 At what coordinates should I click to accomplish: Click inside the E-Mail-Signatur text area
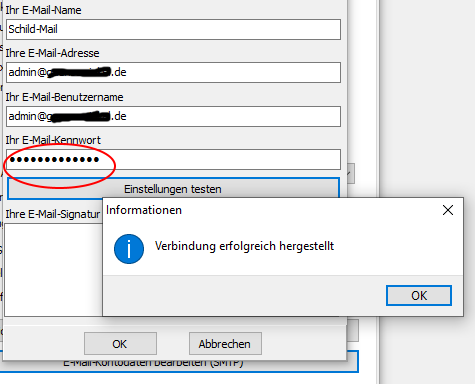click(x=53, y=270)
